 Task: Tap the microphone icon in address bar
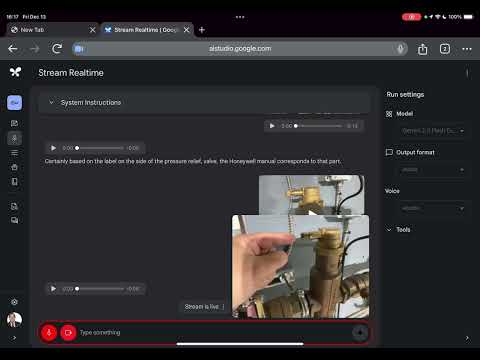400,49
